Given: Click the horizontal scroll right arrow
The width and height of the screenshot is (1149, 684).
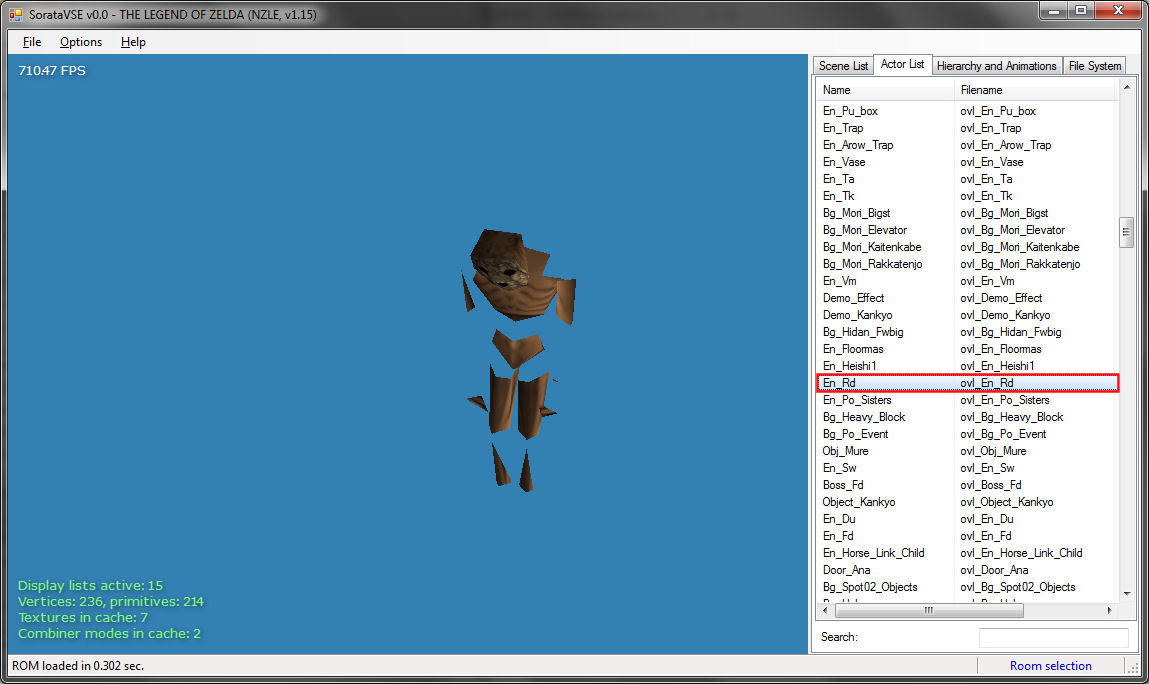Looking at the screenshot, I should point(1109,610).
